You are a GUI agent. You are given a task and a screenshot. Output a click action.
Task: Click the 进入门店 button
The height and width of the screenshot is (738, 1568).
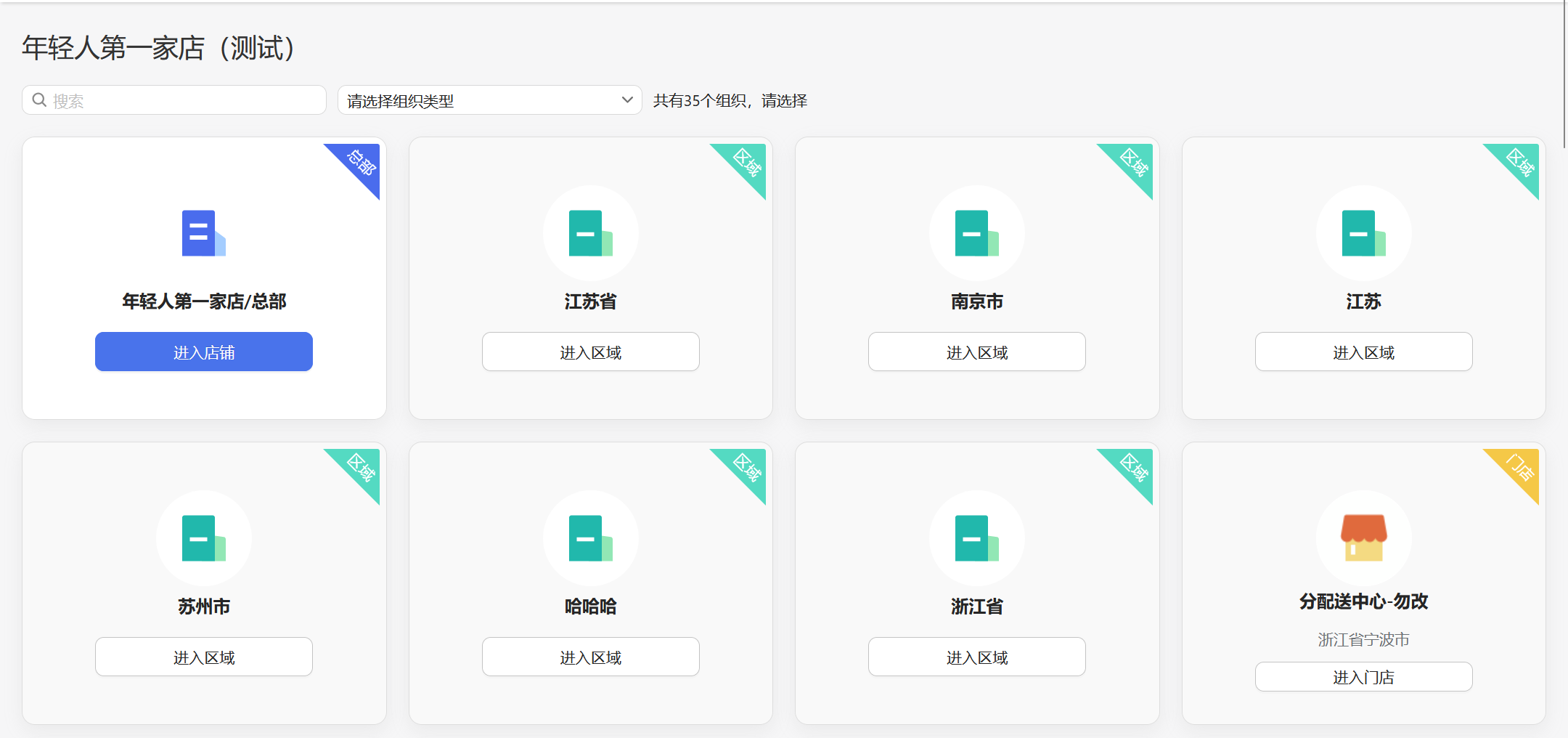pyautogui.click(x=1364, y=677)
